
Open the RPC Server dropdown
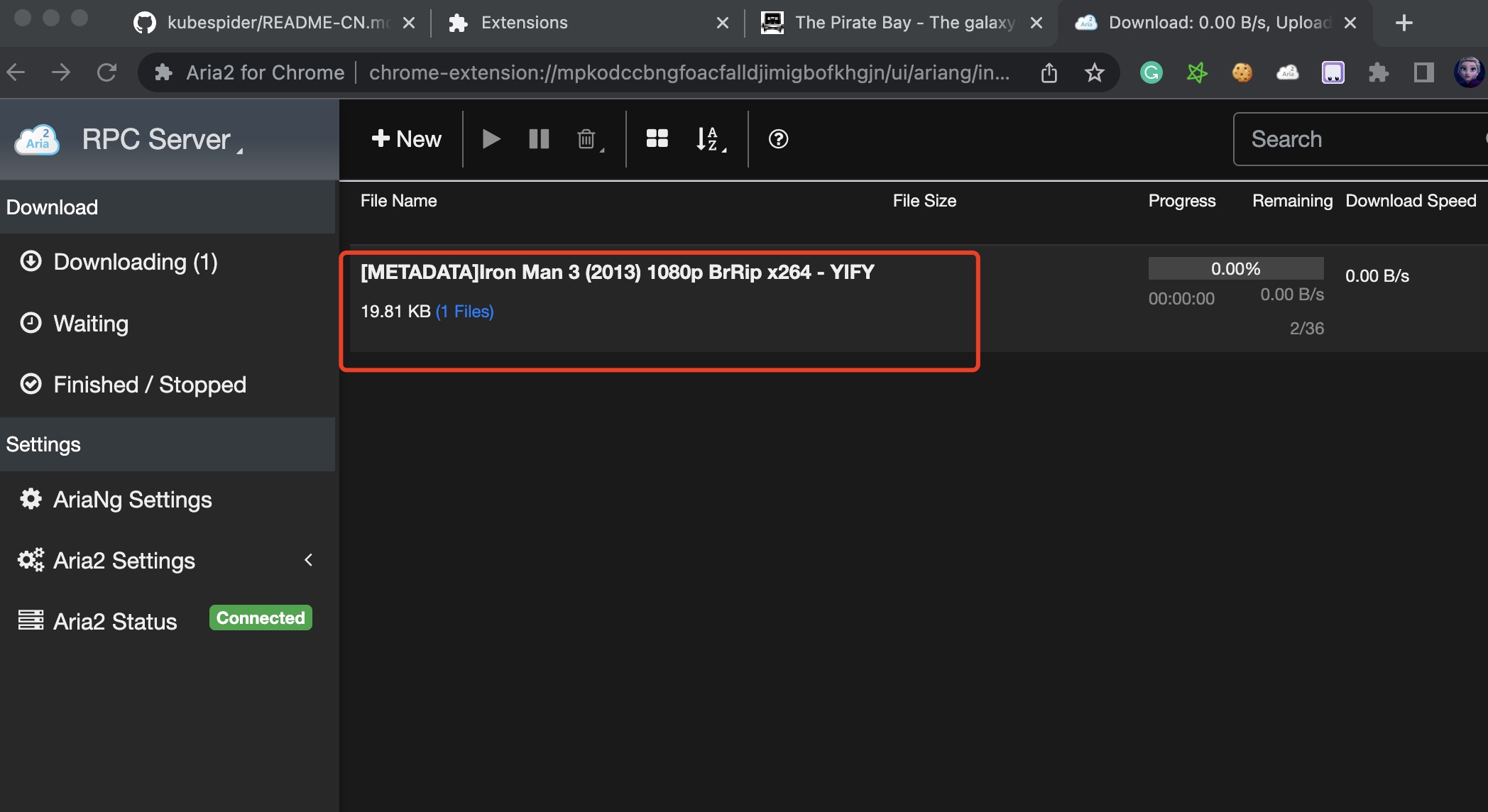coord(162,140)
